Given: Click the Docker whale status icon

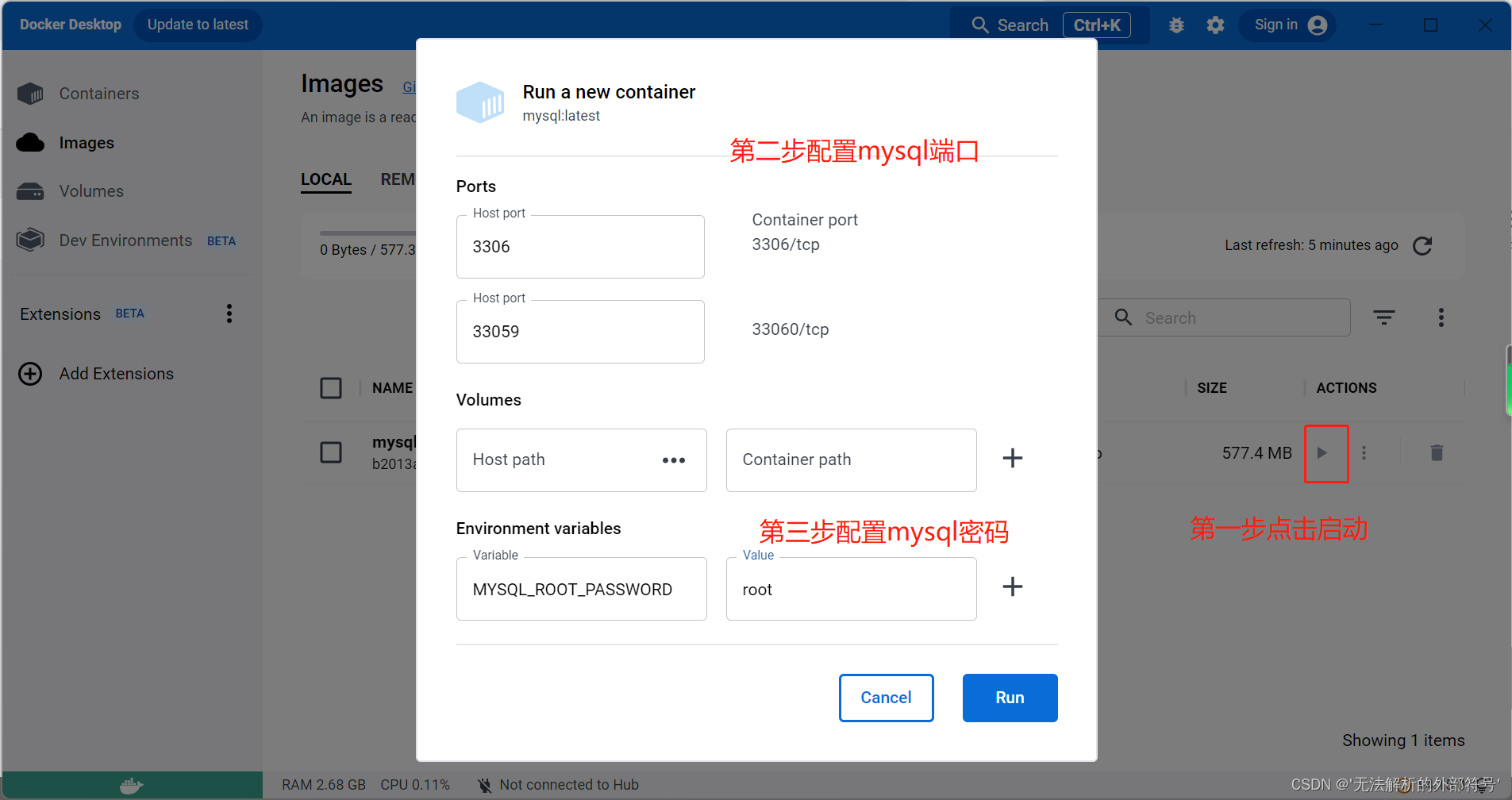Looking at the screenshot, I should 132,786.
